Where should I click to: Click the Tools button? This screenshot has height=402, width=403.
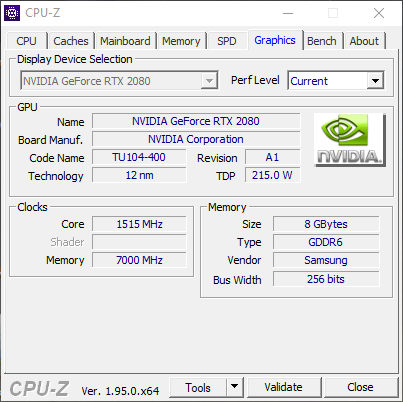point(198,387)
